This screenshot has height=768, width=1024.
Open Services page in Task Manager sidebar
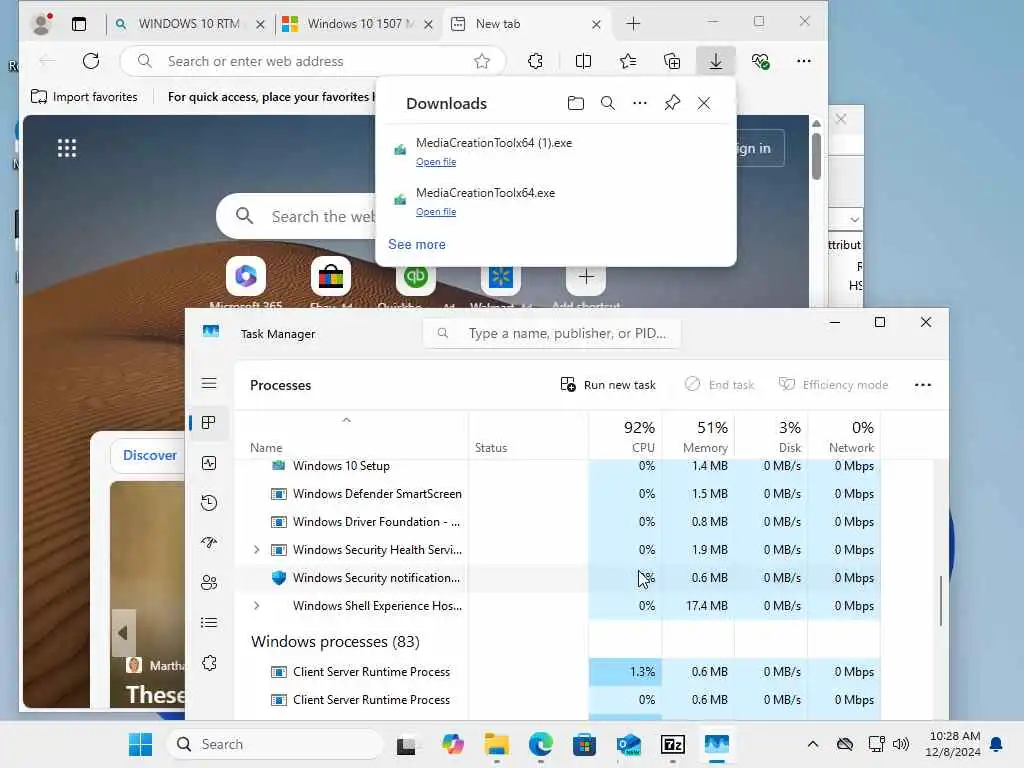(209, 663)
